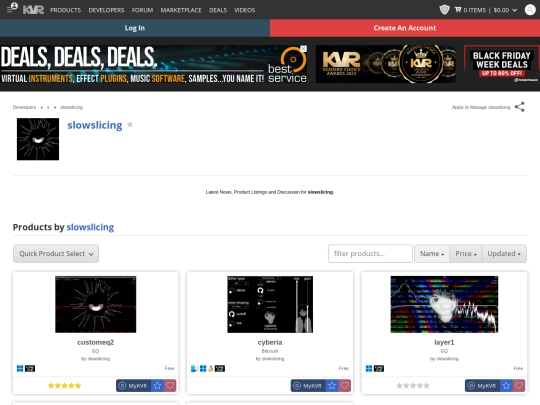Click slowslicing link in Products by heading

[x=90, y=227]
